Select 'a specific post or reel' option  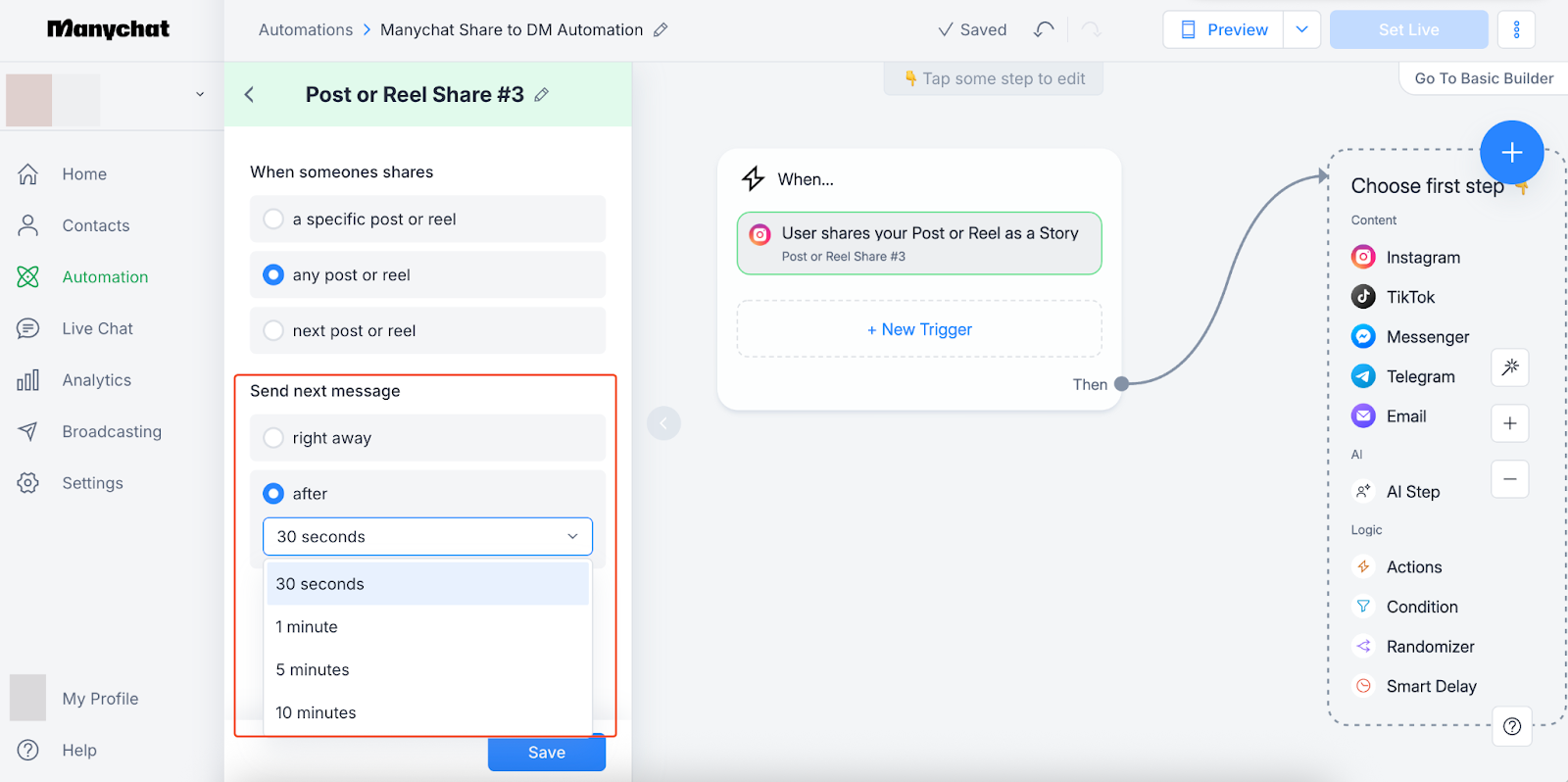pyautogui.click(x=274, y=220)
